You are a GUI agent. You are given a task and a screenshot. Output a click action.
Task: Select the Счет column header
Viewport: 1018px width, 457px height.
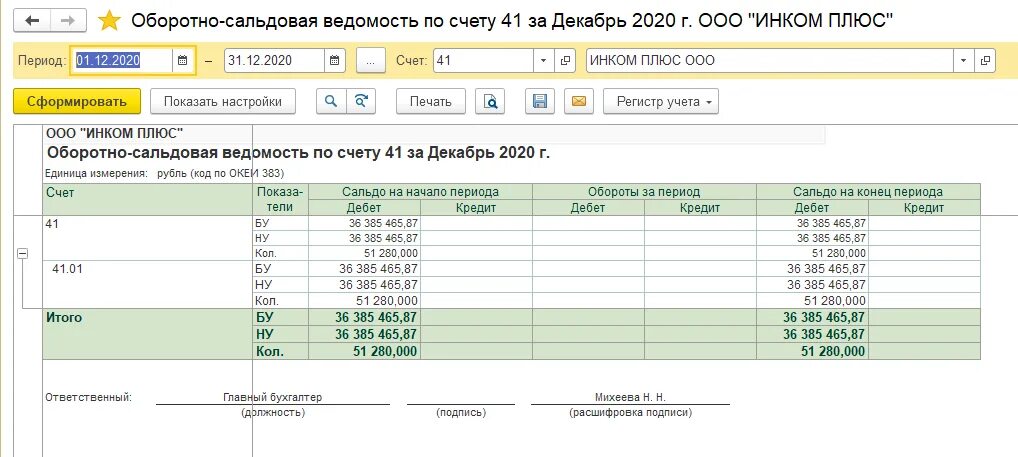pyautogui.click(x=147, y=199)
